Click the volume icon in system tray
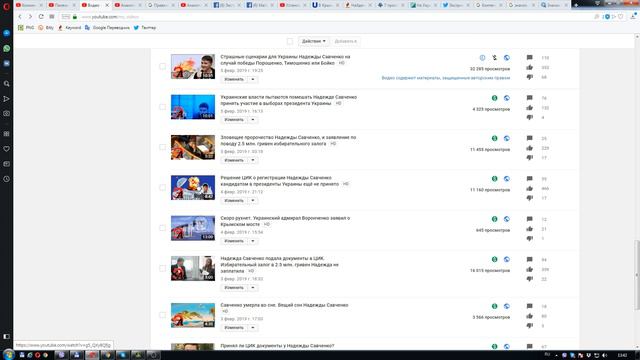This screenshot has width=640, height=360. (604, 355)
